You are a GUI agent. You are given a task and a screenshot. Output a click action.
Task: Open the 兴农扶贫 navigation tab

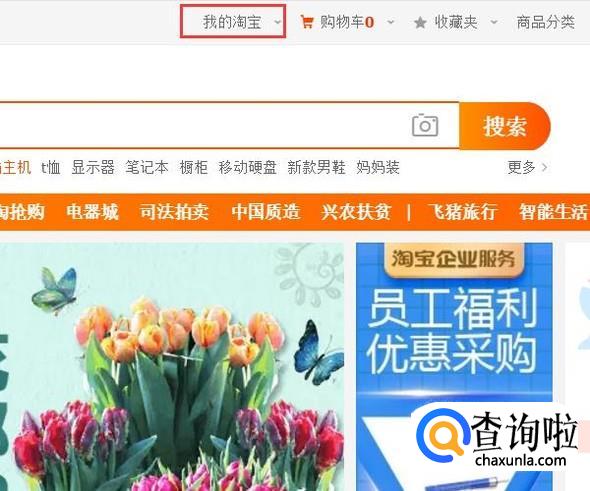[x=356, y=211]
